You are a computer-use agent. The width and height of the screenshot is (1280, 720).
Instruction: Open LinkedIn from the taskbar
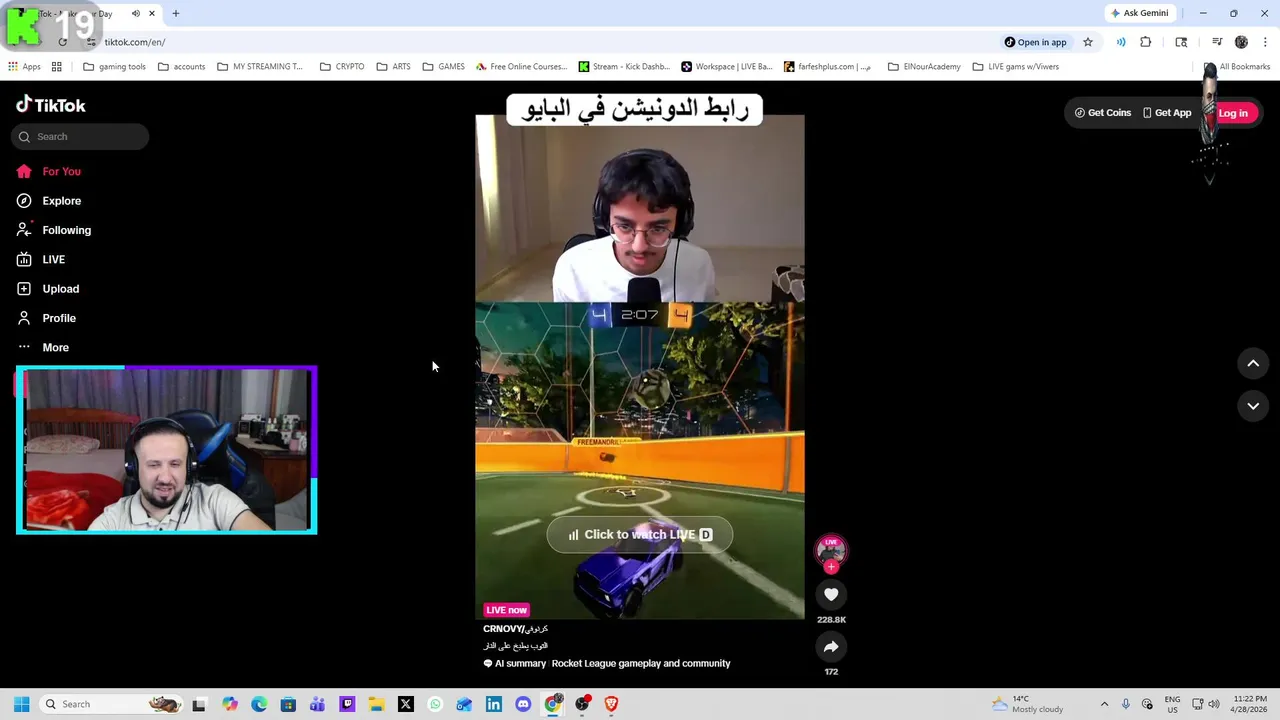pos(494,704)
